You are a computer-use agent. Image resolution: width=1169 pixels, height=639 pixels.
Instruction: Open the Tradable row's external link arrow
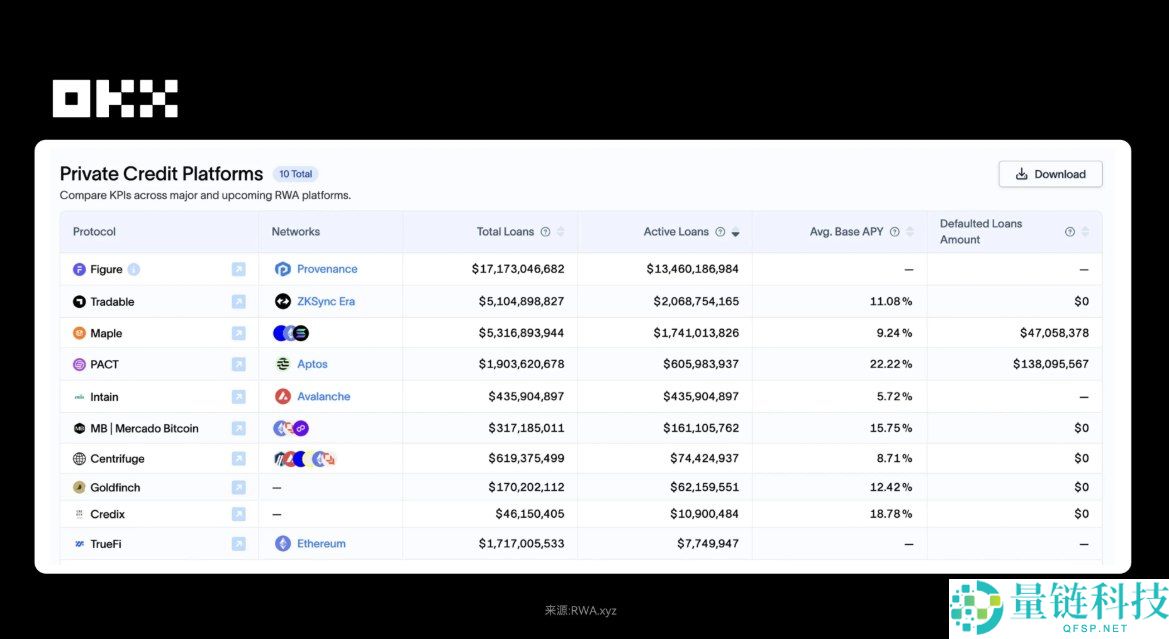tap(238, 301)
